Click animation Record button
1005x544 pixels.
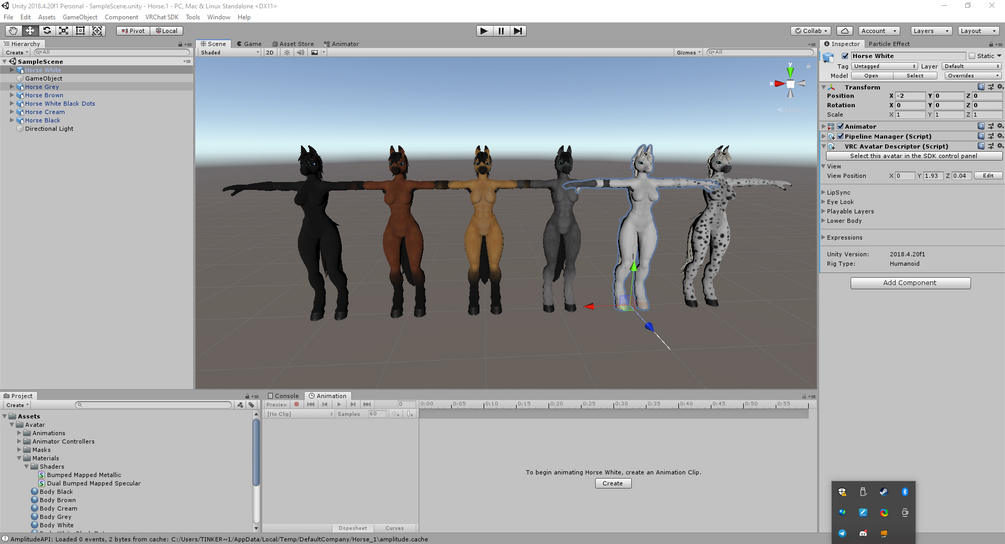(x=297, y=404)
